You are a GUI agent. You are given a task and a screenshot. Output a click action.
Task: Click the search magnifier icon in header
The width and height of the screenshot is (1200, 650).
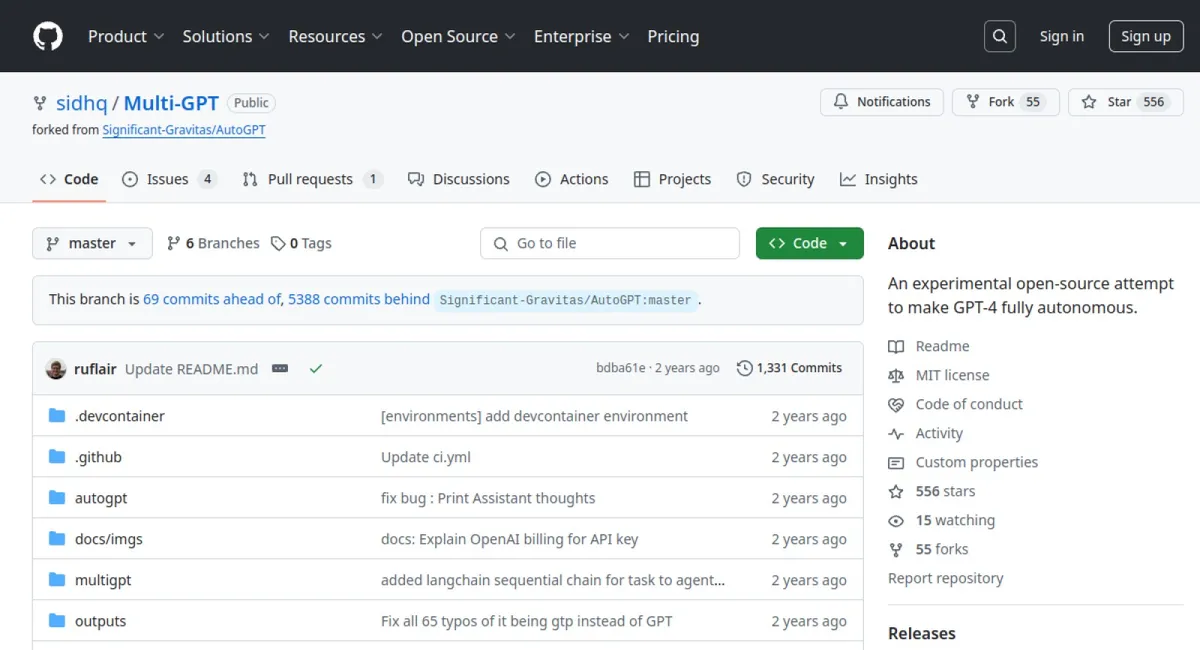pos(999,36)
